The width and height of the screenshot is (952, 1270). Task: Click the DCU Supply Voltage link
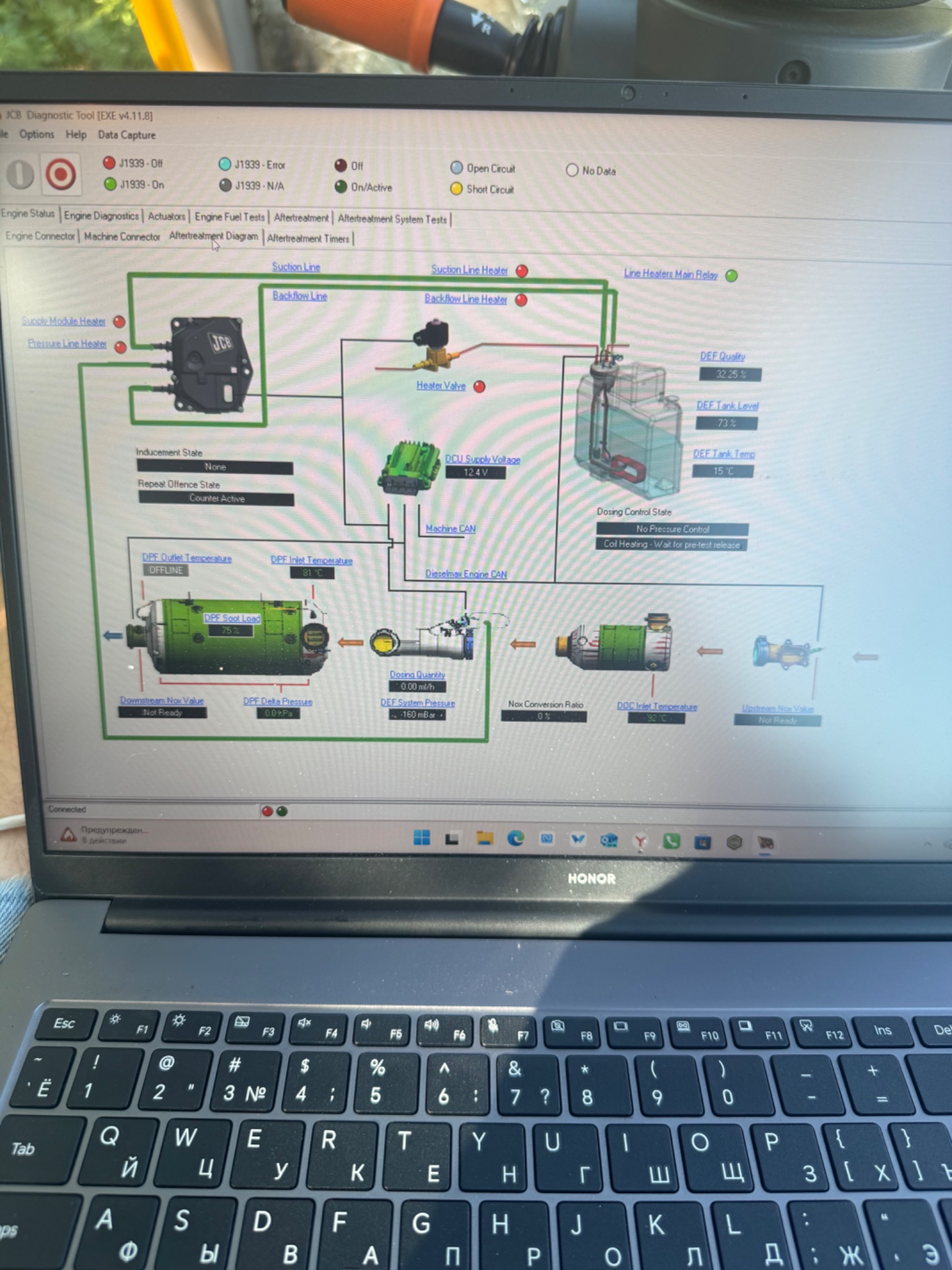(x=483, y=460)
